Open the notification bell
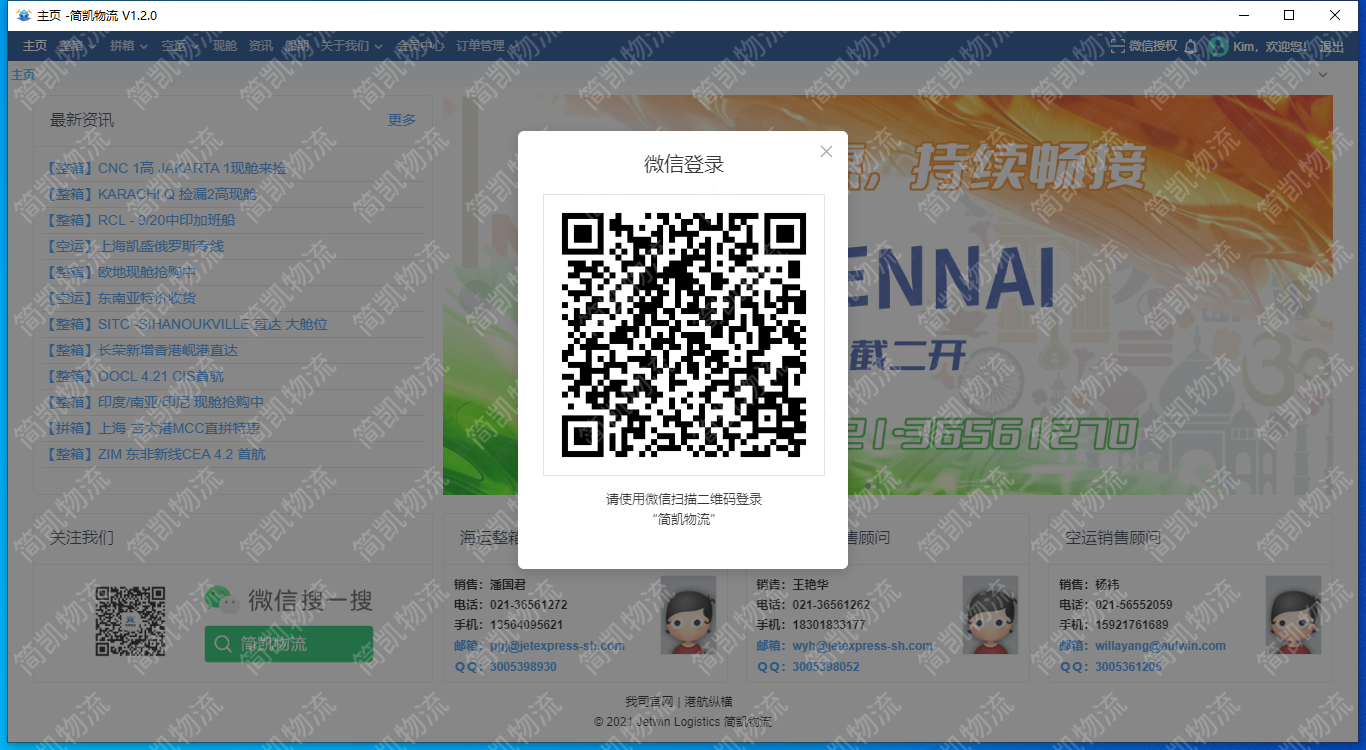 pyautogui.click(x=1190, y=46)
